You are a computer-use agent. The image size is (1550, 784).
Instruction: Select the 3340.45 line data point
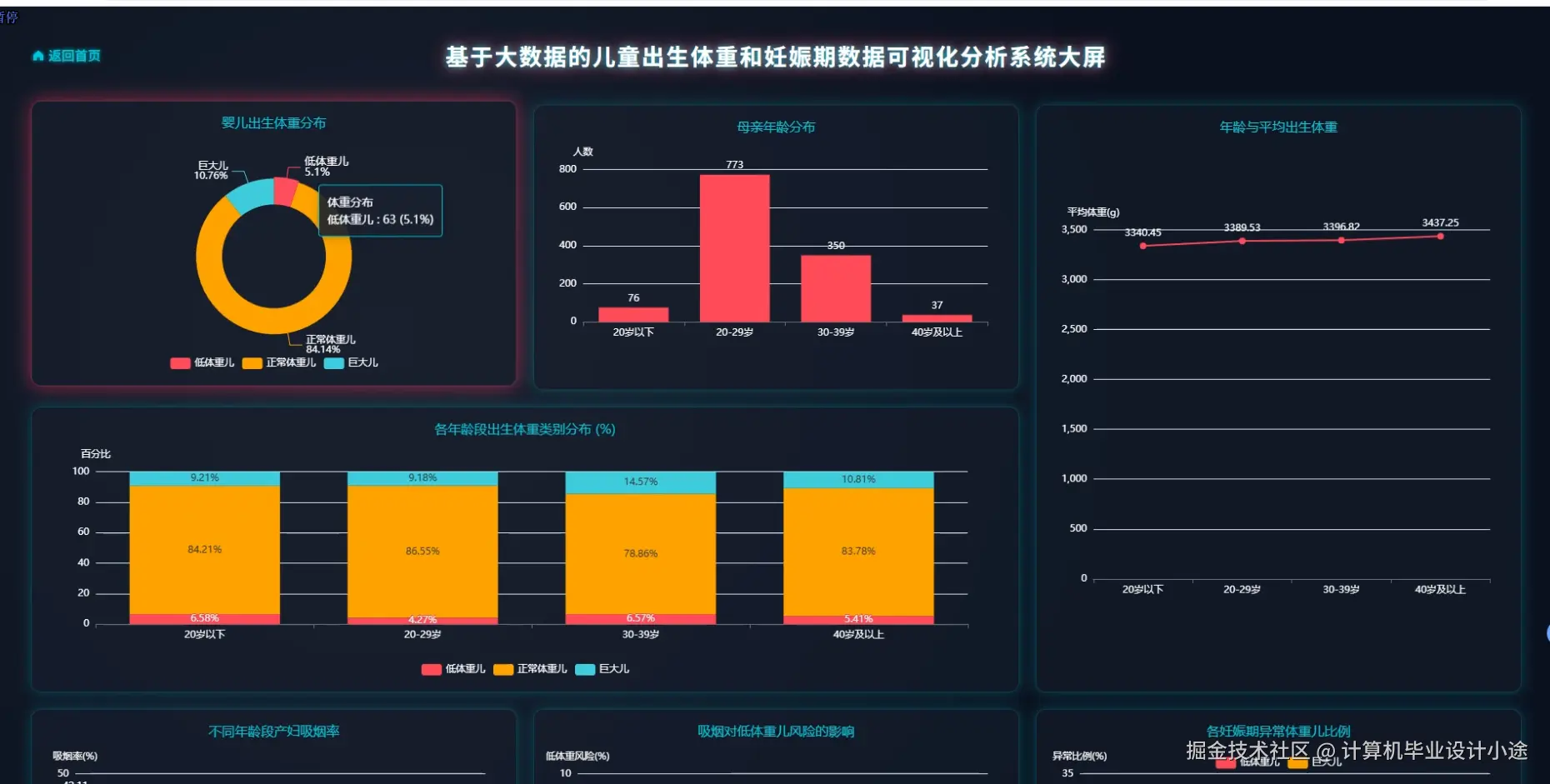1142,246
